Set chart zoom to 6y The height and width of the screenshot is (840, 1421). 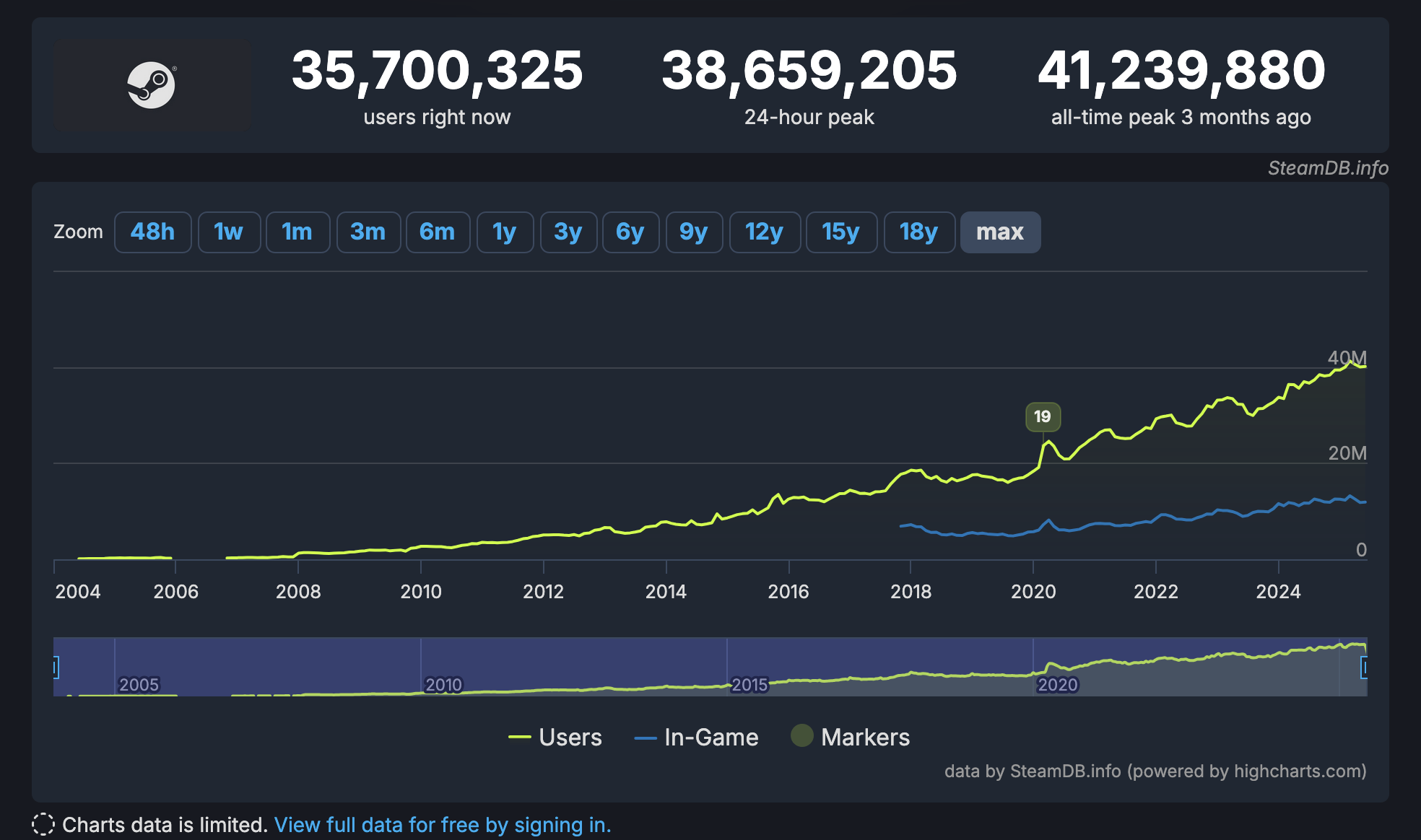[630, 232]
